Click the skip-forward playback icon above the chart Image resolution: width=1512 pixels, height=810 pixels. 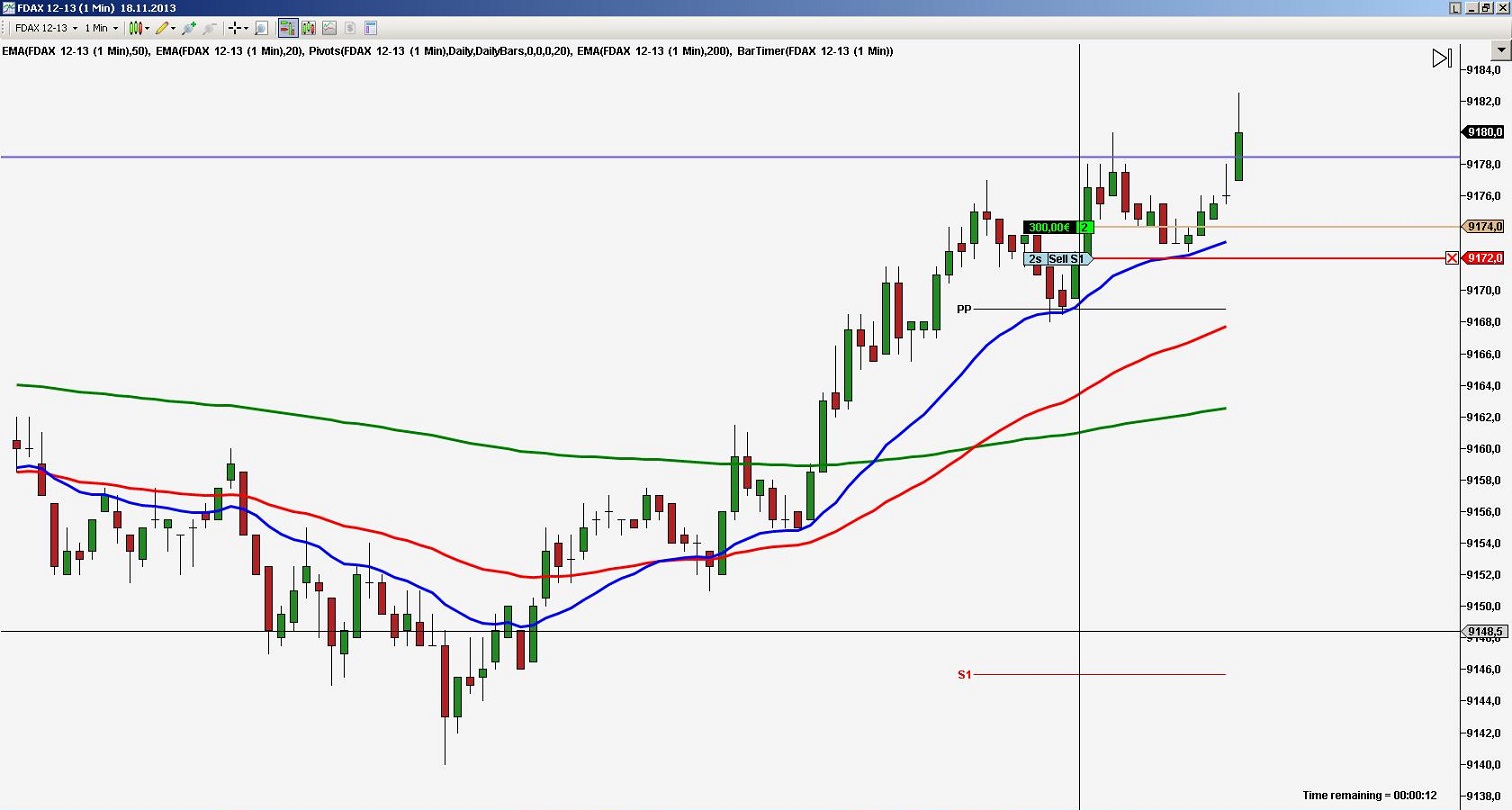point(1441,57)
